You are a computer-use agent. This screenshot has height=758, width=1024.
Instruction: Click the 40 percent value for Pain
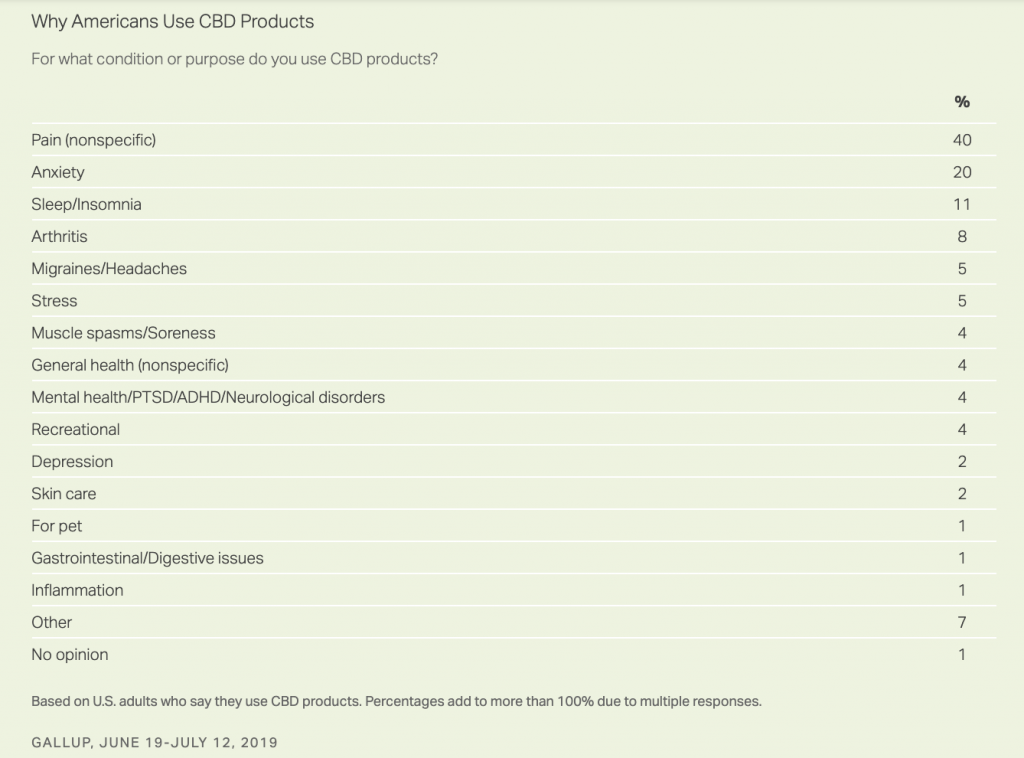(x=962, y=140)
